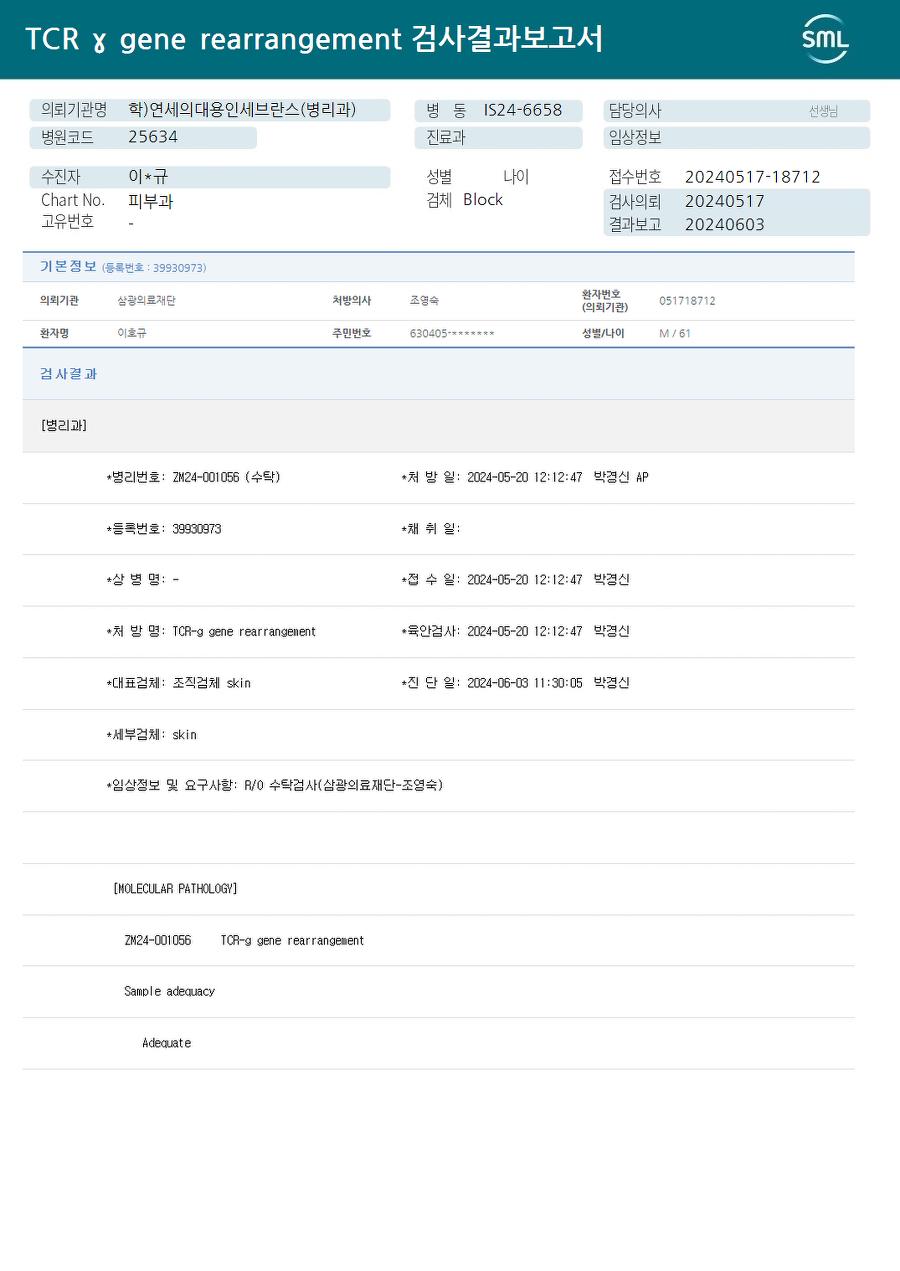Viewport: 900px width, 1271px height.
Task: Select patient number '051718712'
Action: pos(687,301)
